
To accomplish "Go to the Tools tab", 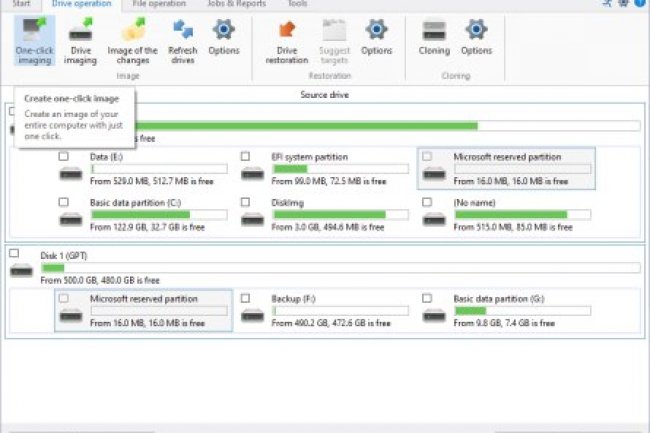I will 297,5.
